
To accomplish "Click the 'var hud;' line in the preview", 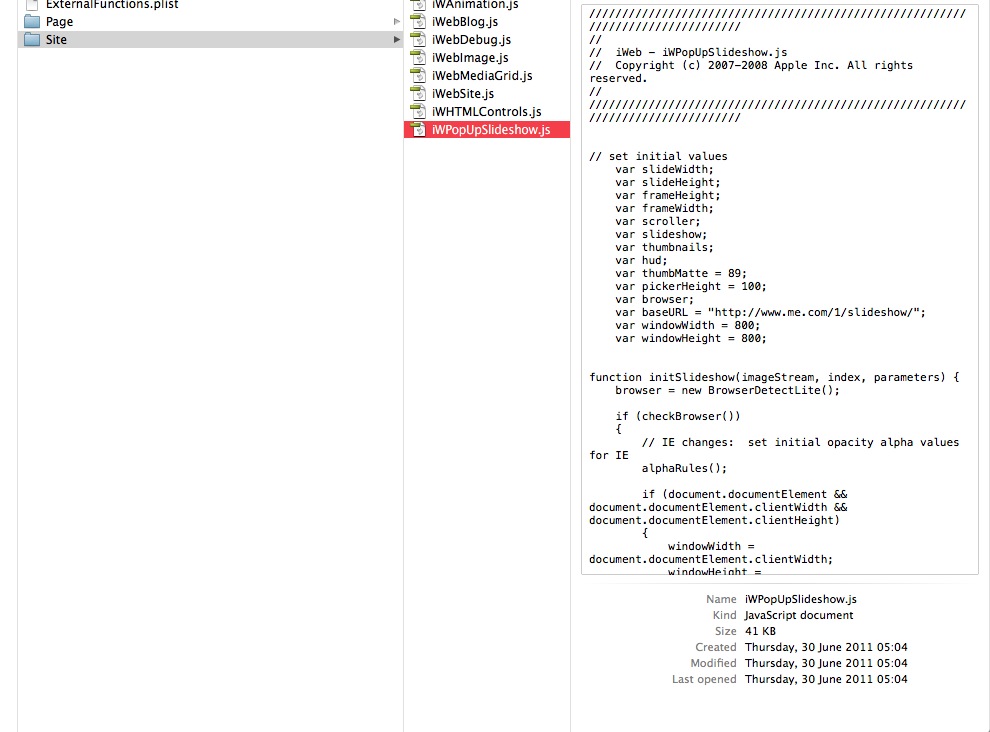I will 641,260.
